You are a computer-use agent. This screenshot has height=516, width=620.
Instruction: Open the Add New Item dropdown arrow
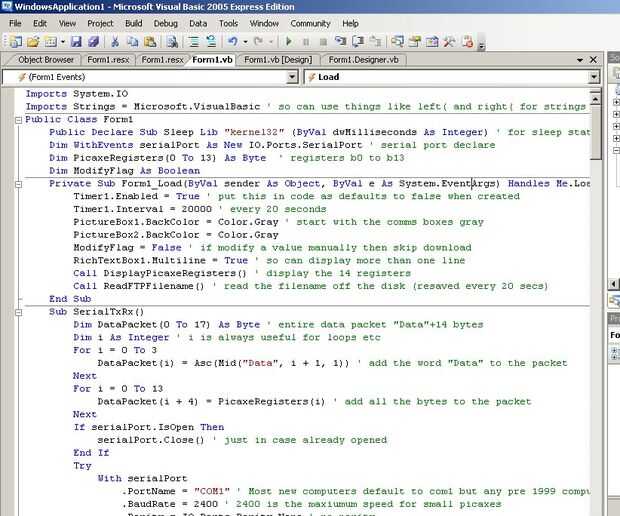[62, 42]
